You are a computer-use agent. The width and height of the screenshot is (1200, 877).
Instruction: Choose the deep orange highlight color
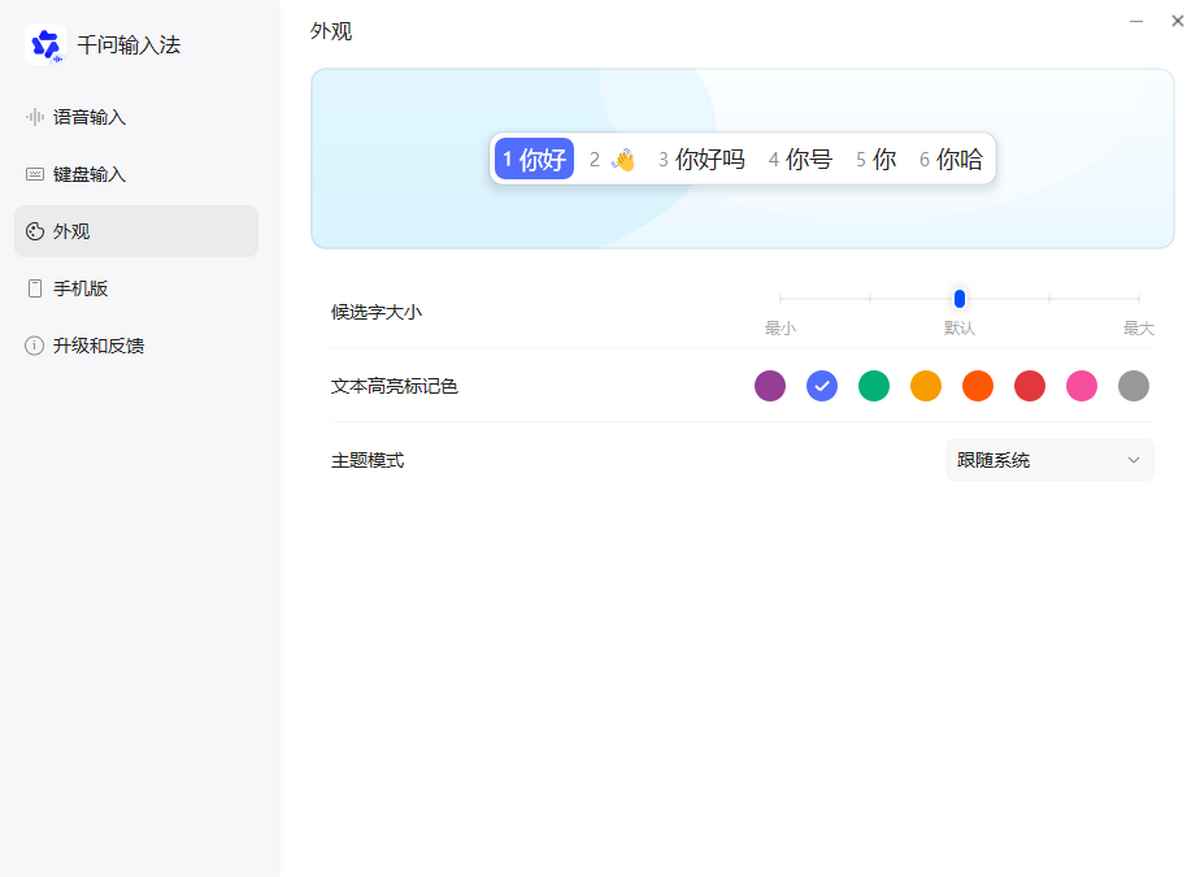point(978,385)
